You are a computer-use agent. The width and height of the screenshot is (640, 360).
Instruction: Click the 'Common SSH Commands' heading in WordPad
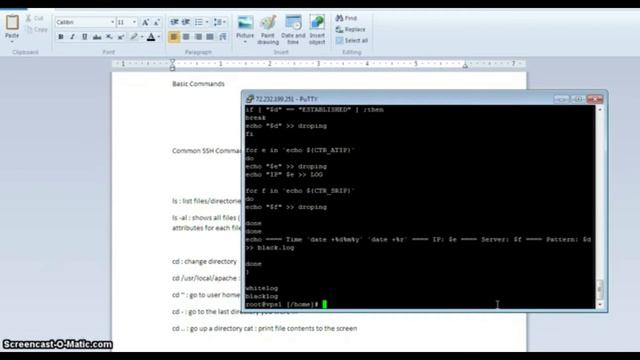click(x=206, y=151)
